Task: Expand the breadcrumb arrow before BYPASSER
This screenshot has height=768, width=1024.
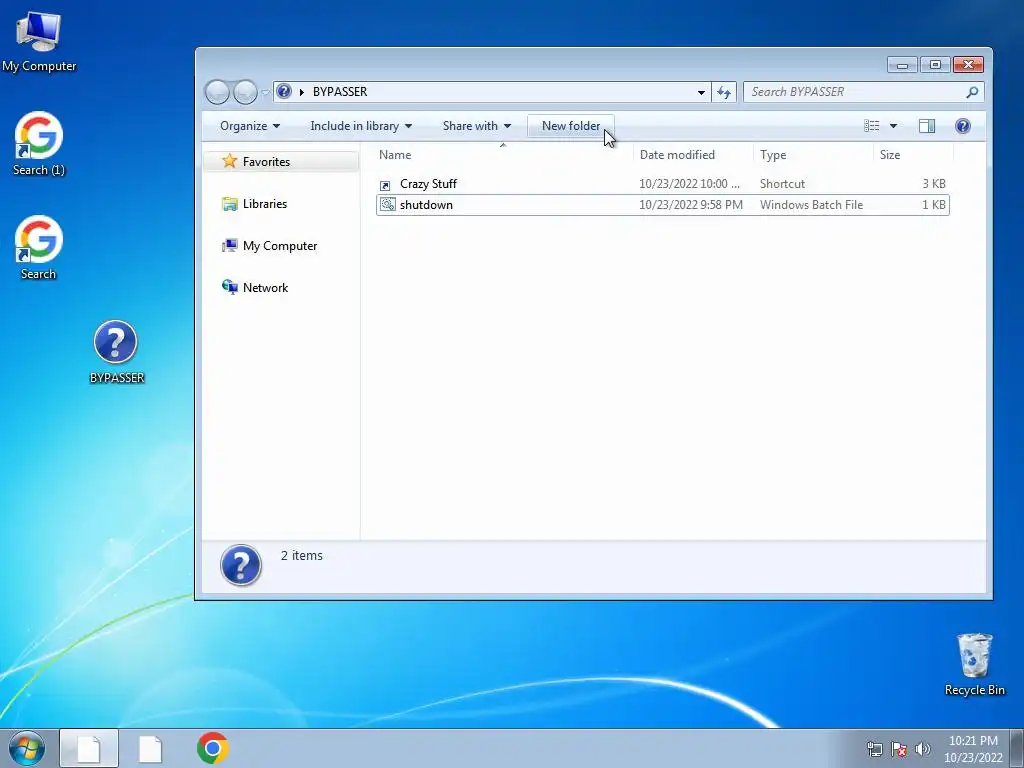Action: [302, 92]
